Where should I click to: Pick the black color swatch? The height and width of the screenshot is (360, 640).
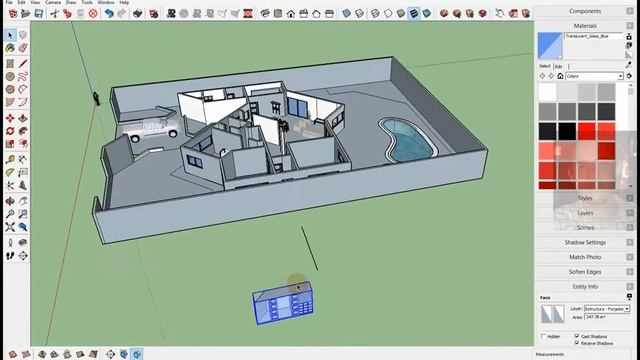[x=567, y=131]
